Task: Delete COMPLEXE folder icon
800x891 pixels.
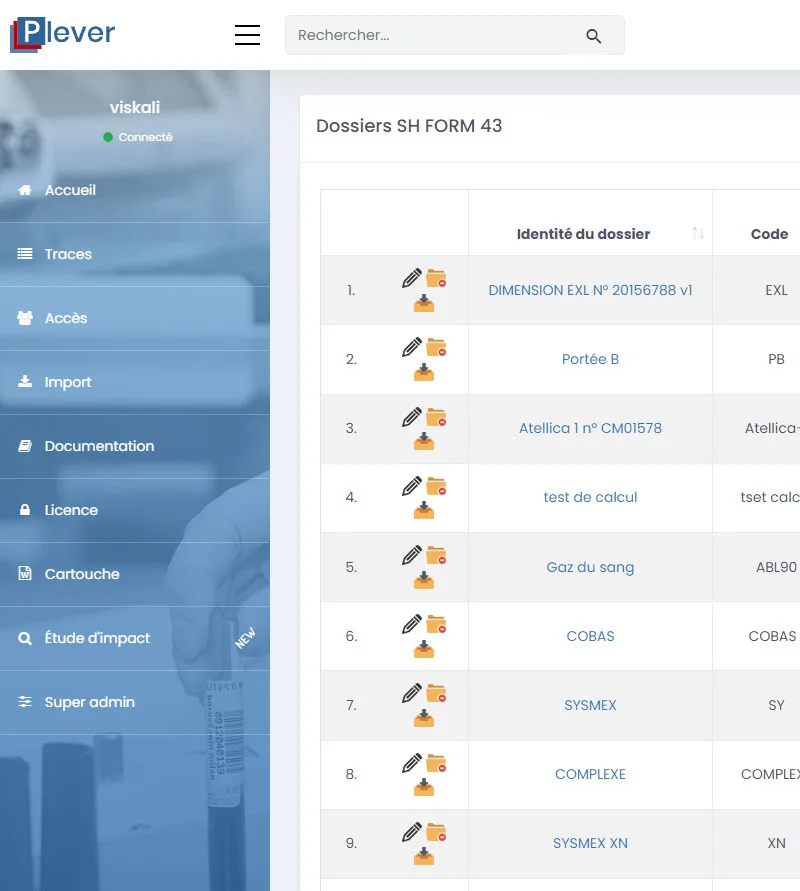Action: click(436, 763)
